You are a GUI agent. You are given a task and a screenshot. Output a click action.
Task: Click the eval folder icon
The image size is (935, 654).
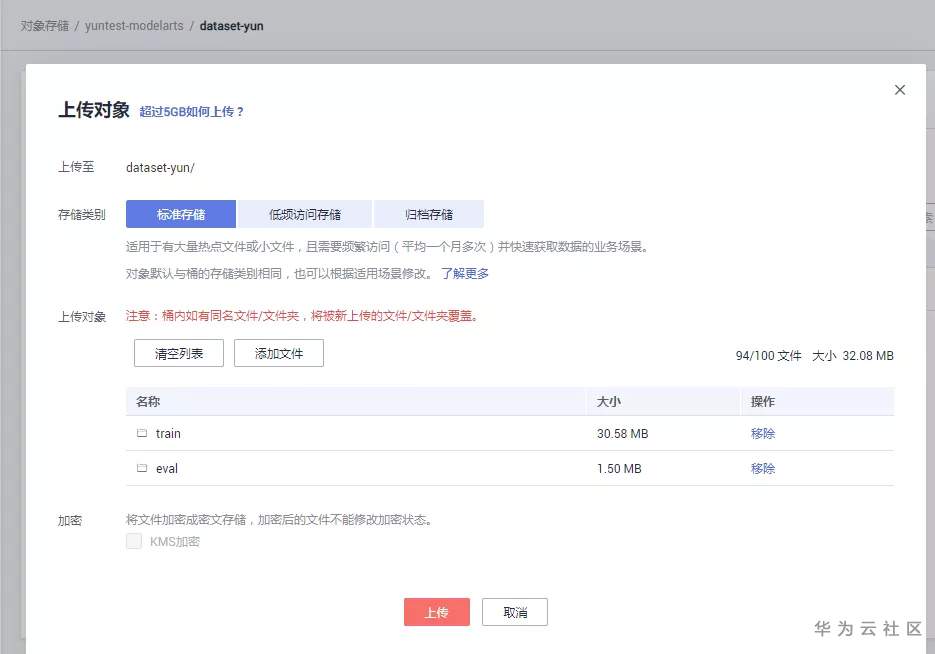pos(142,468)
